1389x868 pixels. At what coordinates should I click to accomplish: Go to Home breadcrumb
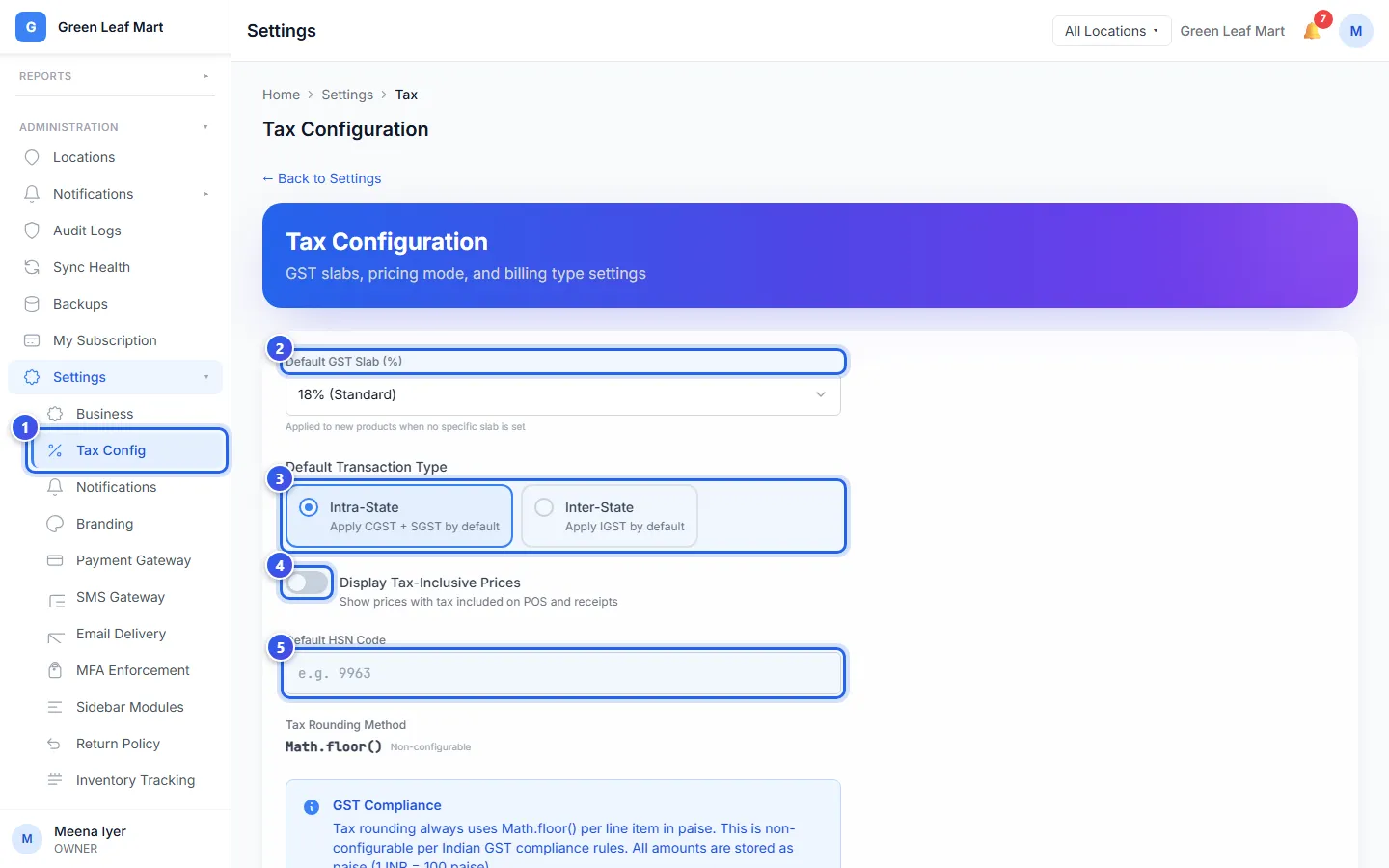click(281, 95)
